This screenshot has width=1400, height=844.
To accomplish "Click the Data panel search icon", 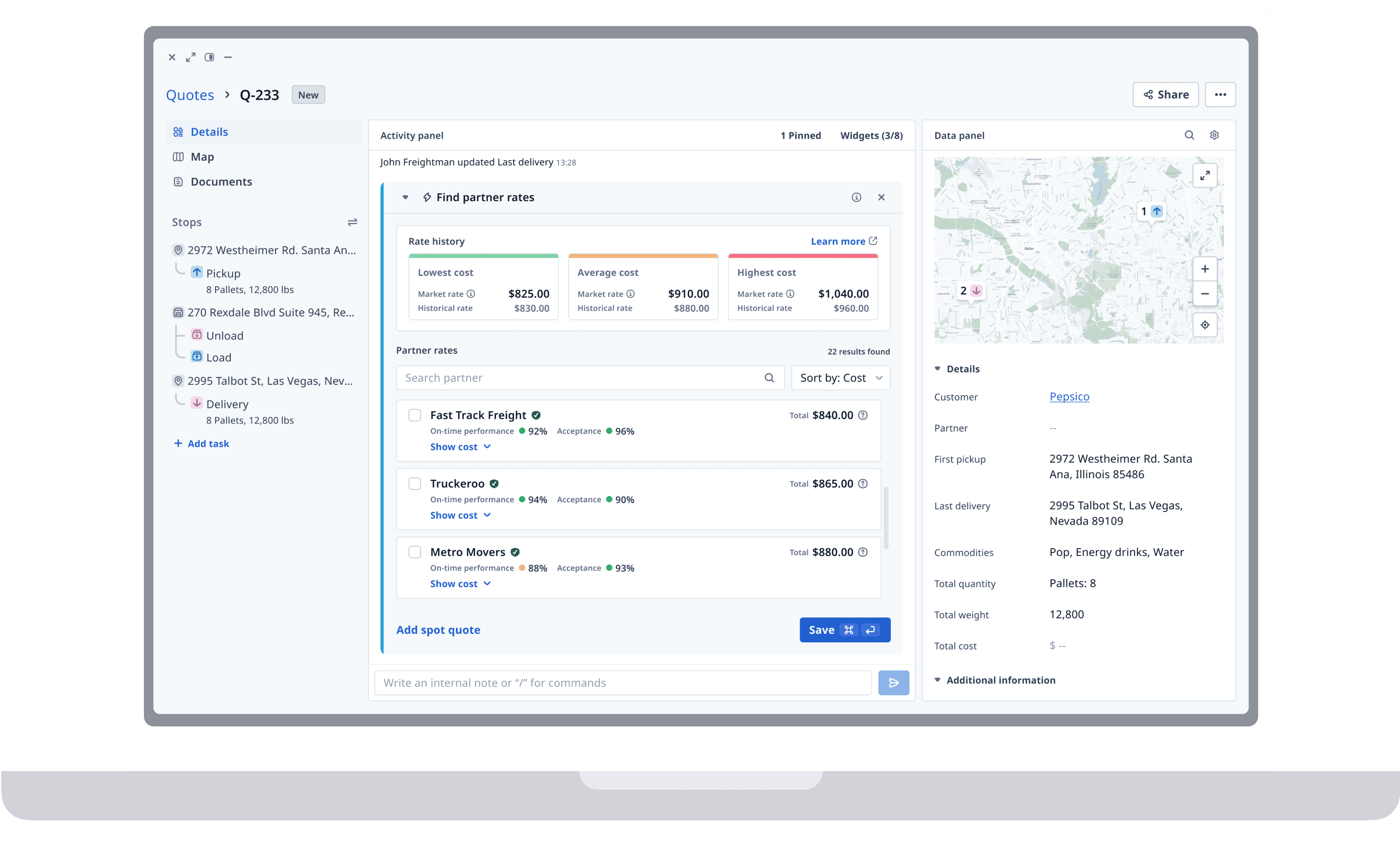I will pyautogui.click(x=1189, y=135).
